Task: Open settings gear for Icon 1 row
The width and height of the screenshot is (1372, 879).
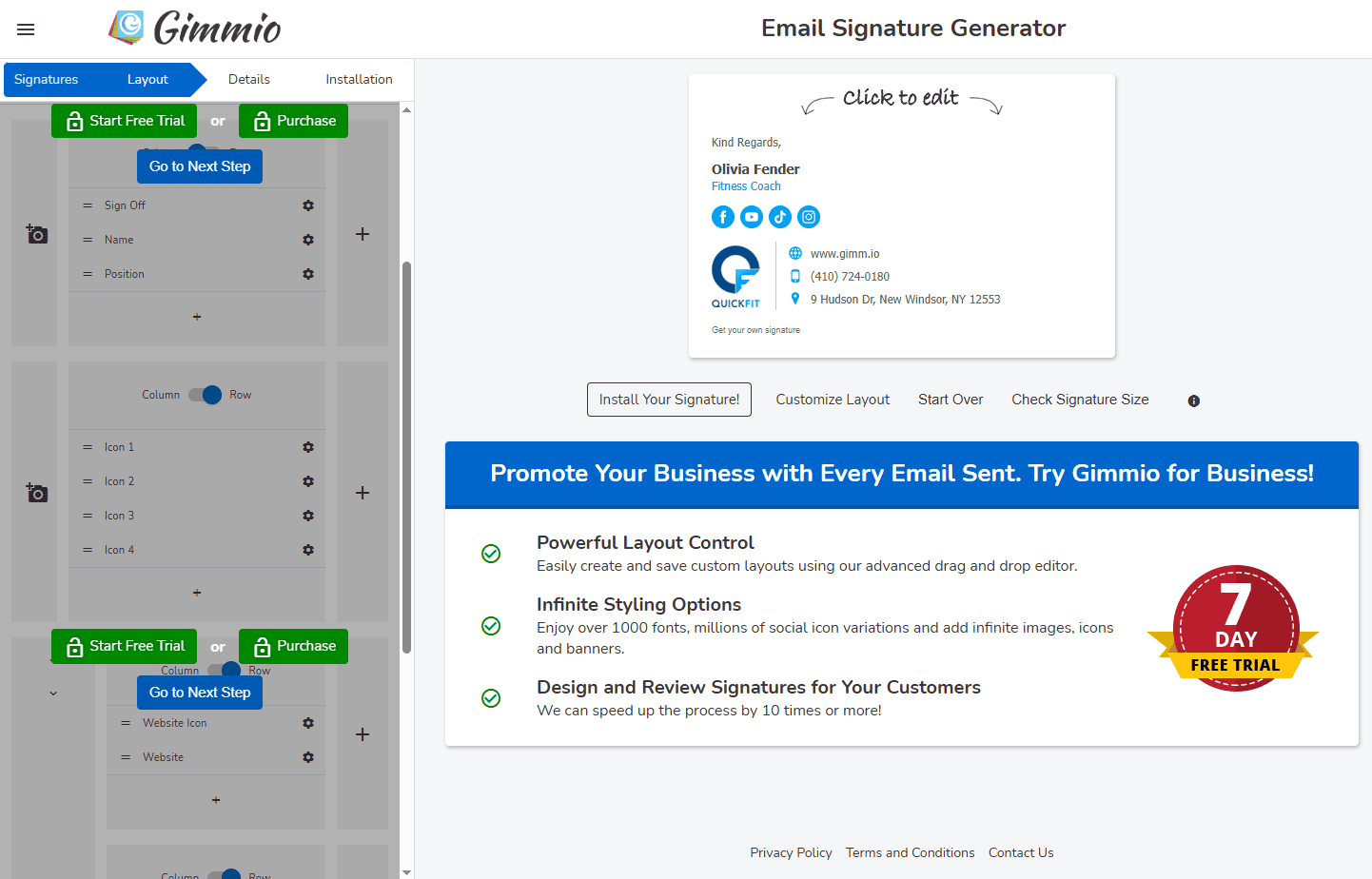Action: click(x=308, y=447)
